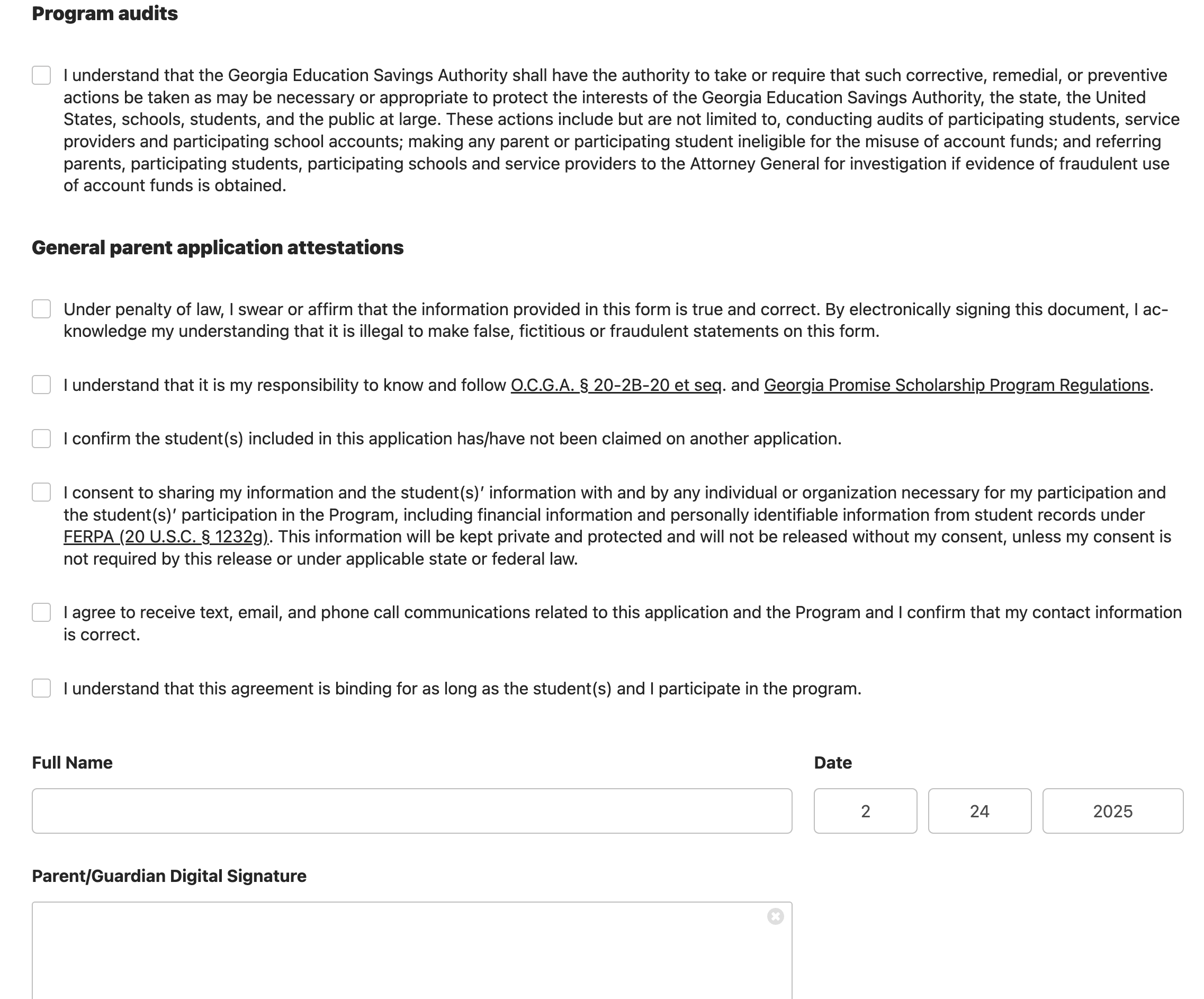The width and height of the screenshot is (1204, 999).
Task: Select the year field showing 2025
Action: [1112, 811]
